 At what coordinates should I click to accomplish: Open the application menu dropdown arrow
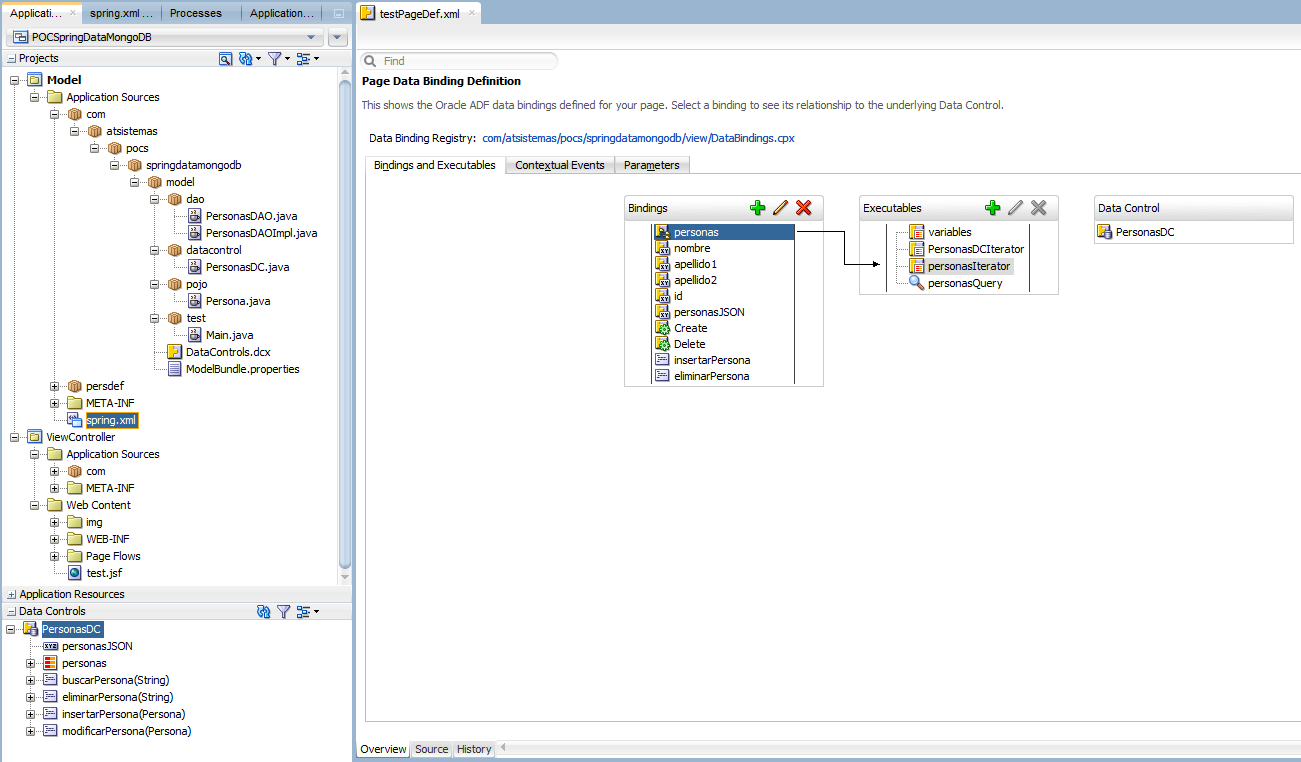[x=337, y=38]
